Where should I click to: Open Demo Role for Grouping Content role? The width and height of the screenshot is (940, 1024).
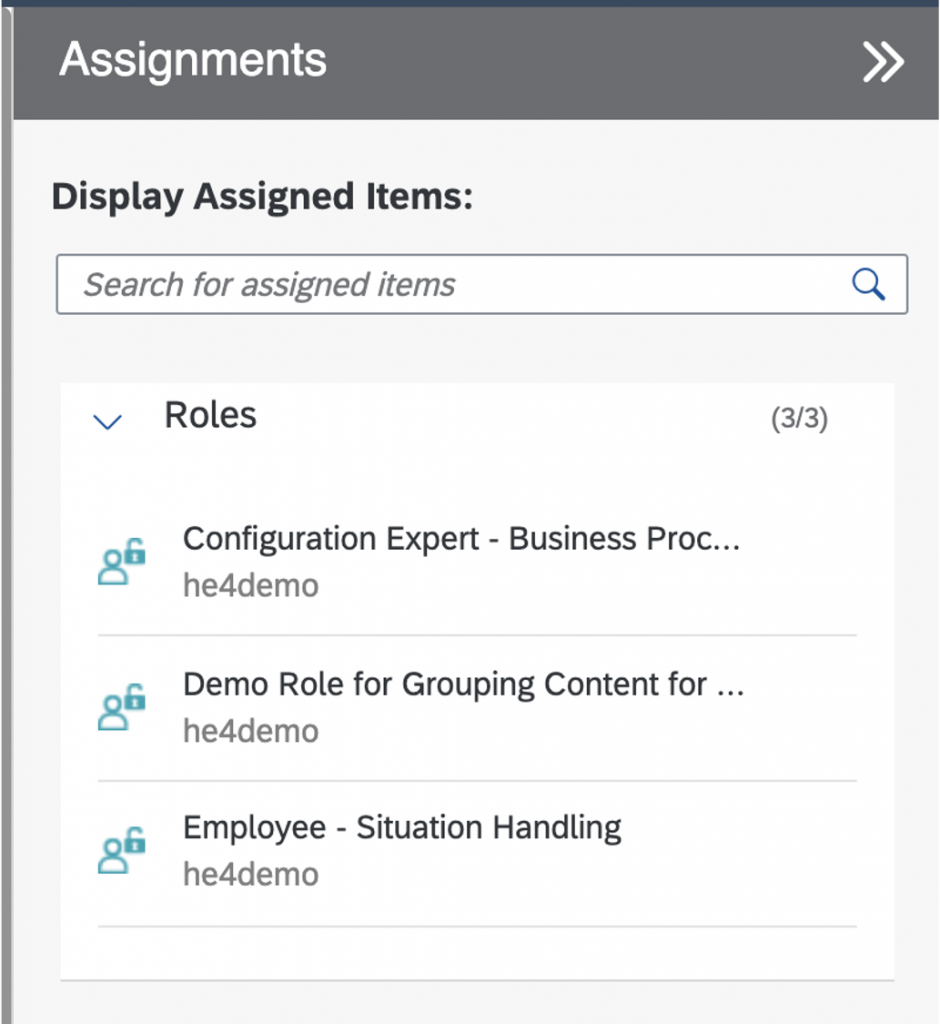tap(463, 685)
